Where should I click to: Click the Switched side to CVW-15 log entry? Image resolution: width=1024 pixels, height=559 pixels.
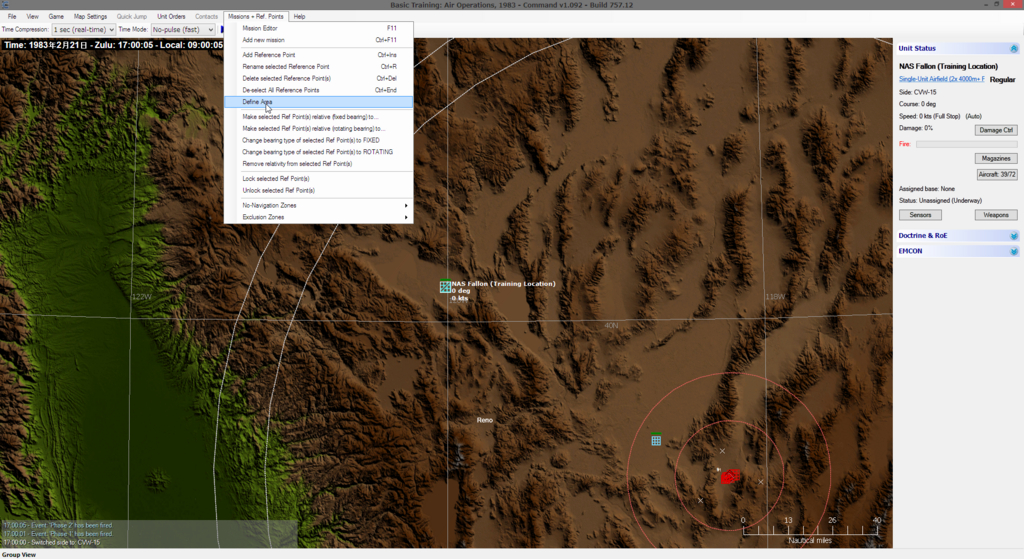pos(52,542)
